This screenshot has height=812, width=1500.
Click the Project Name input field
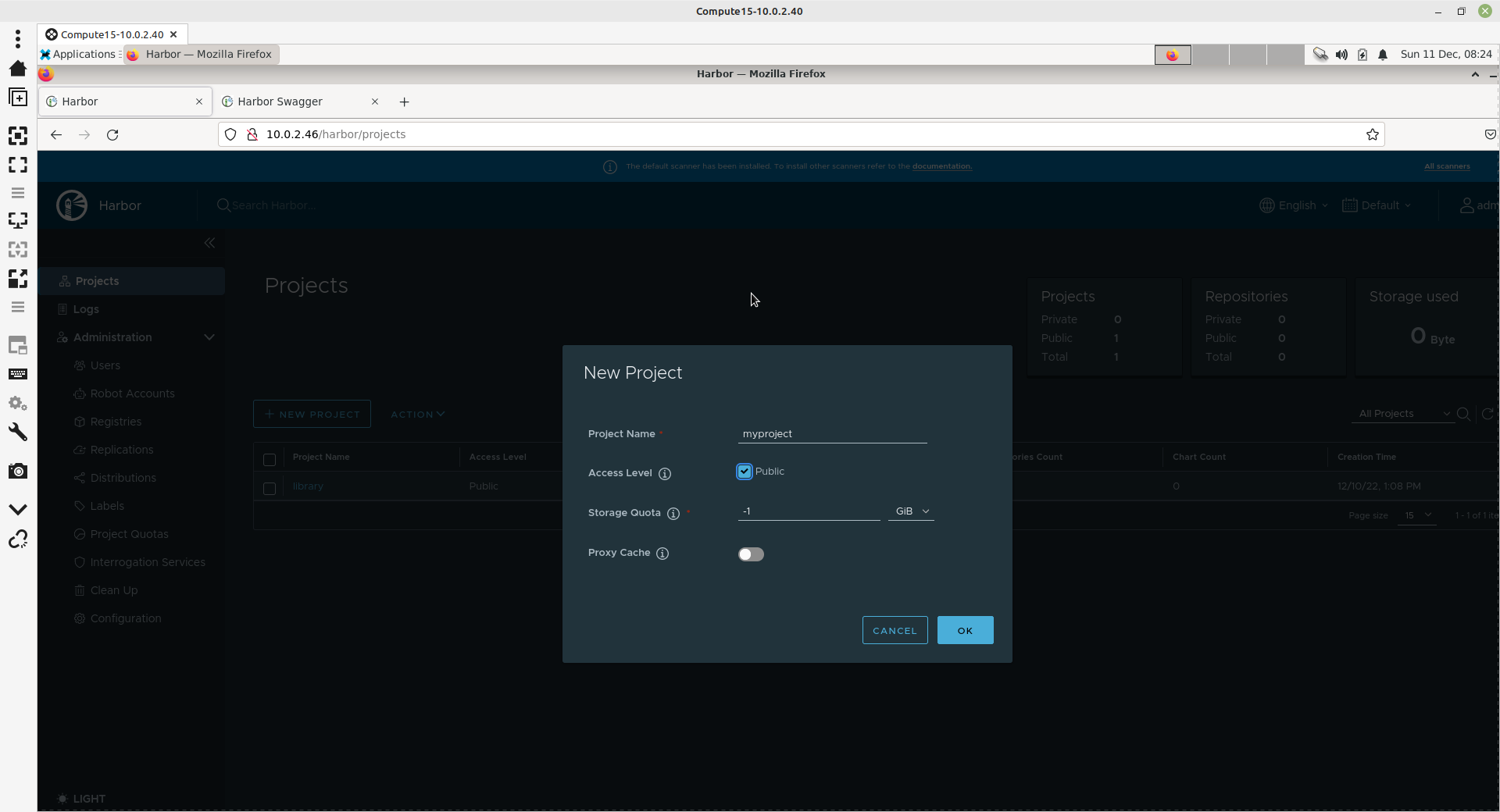(832, 434)
